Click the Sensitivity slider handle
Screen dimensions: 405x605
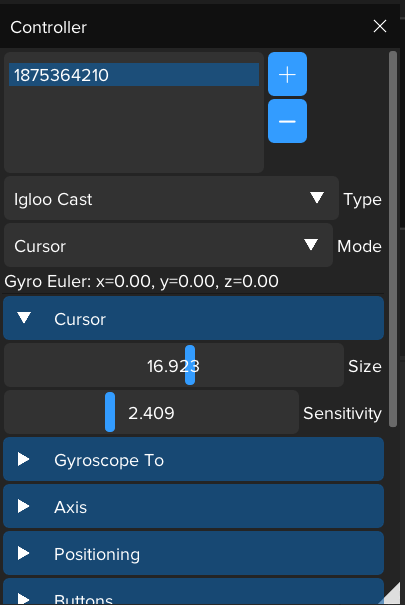(x=110, y=412)
